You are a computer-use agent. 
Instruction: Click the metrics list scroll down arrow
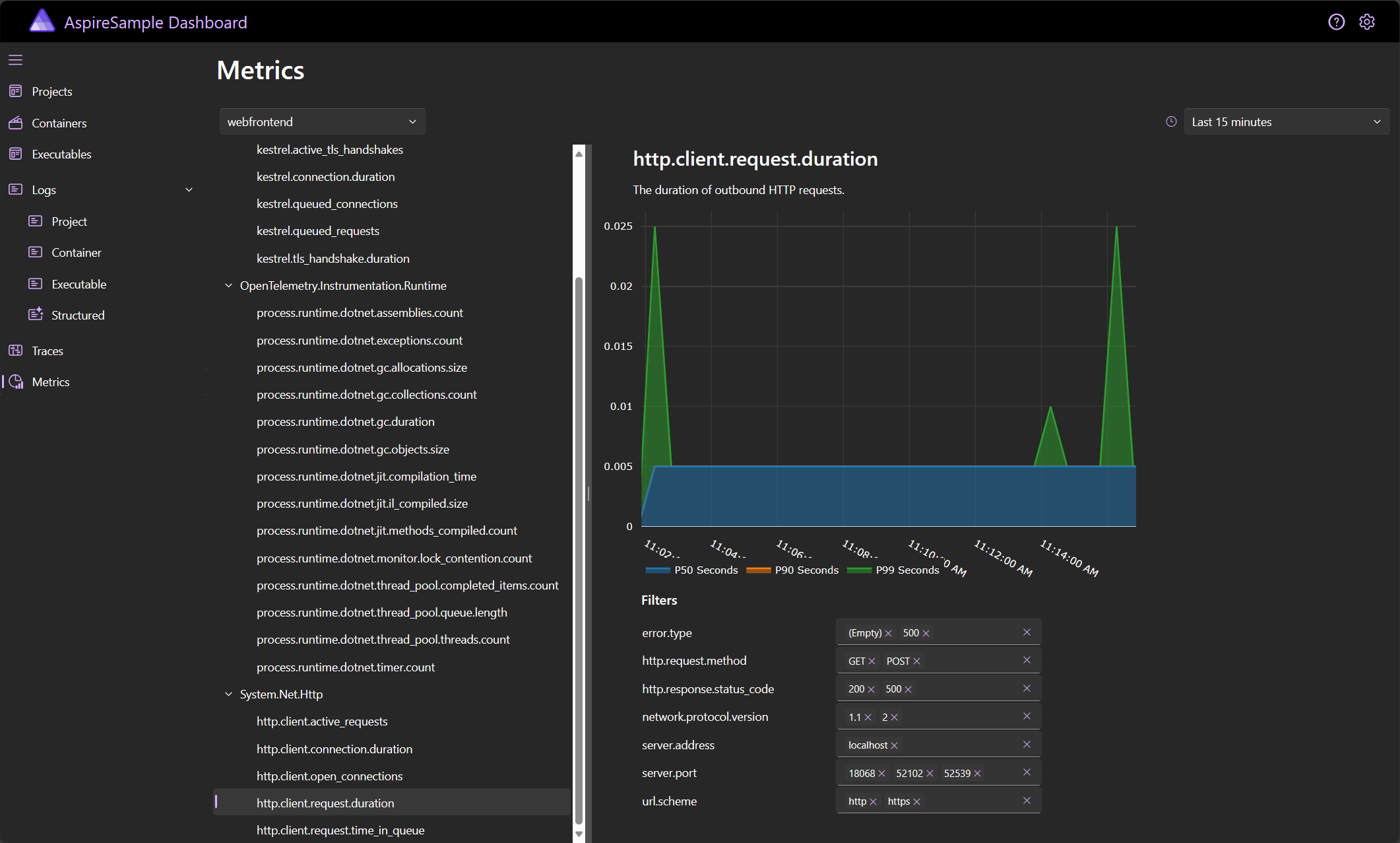tap(579, 834)
